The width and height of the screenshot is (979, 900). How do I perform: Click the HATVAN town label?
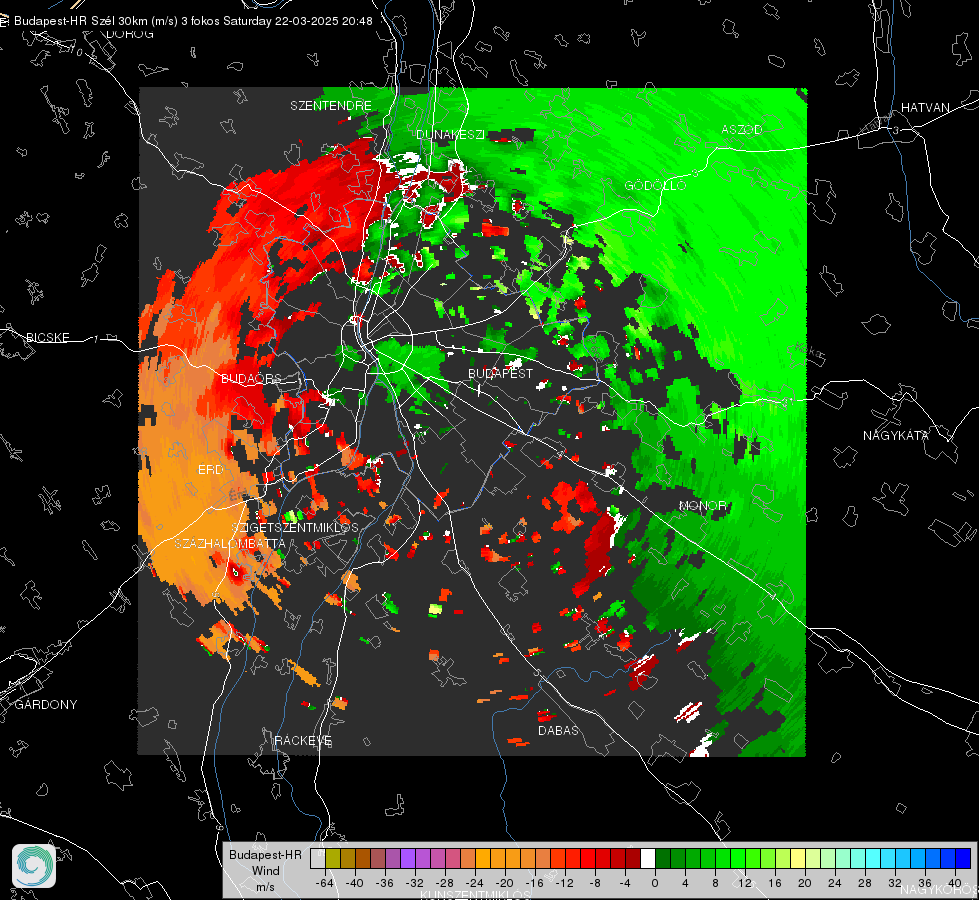pos(925,107)
